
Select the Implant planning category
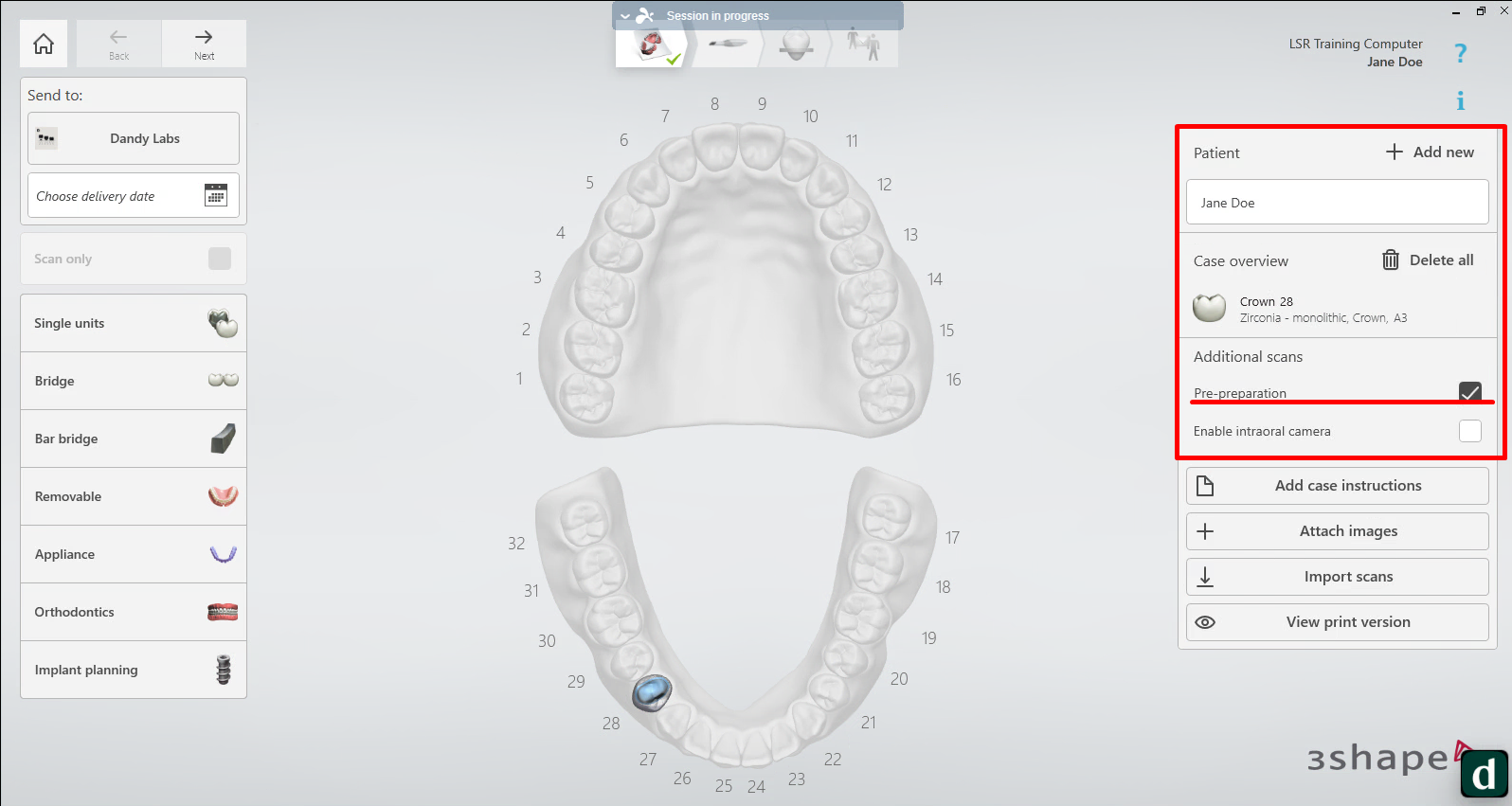134,670
